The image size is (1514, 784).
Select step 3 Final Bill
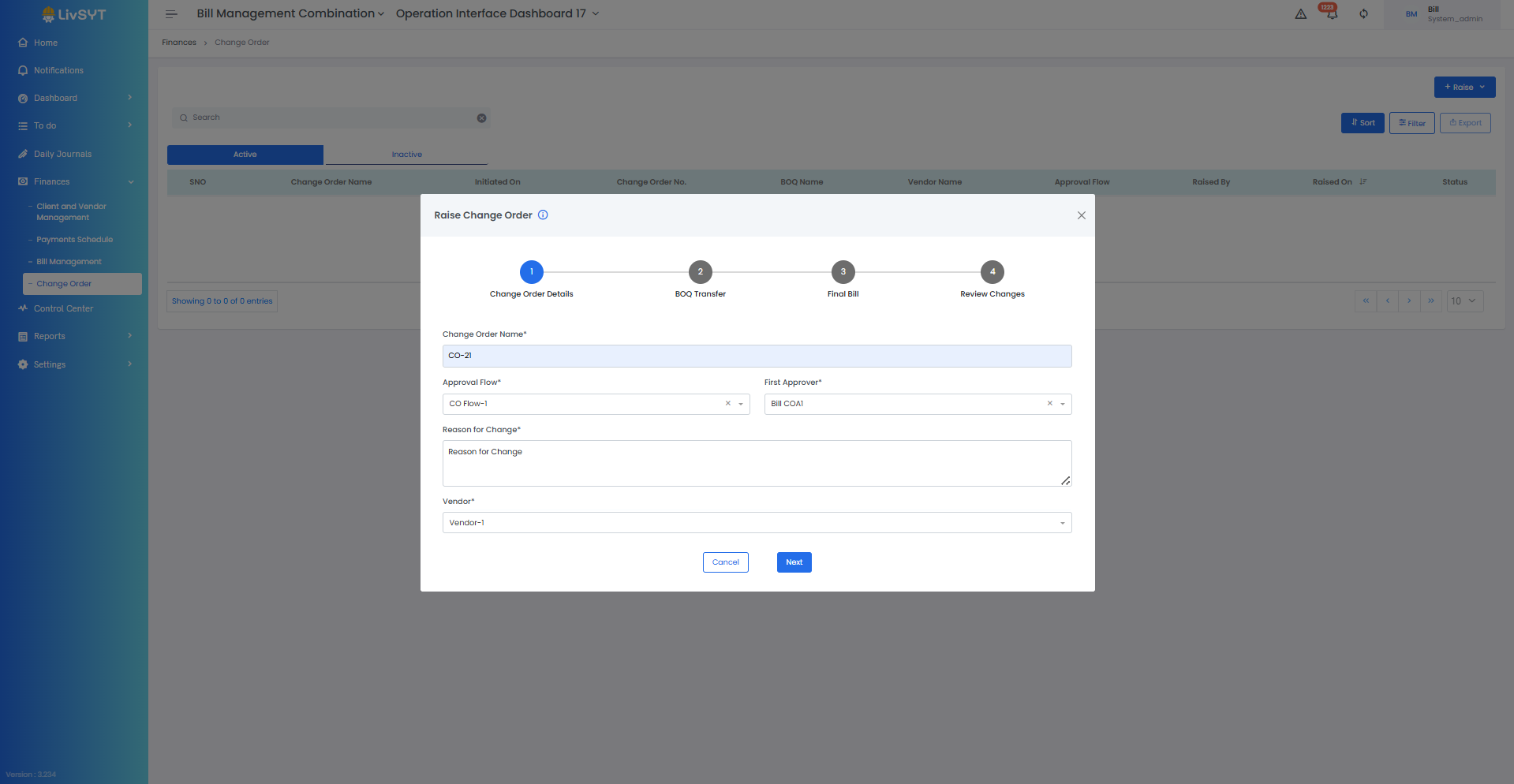click(843, 272)
